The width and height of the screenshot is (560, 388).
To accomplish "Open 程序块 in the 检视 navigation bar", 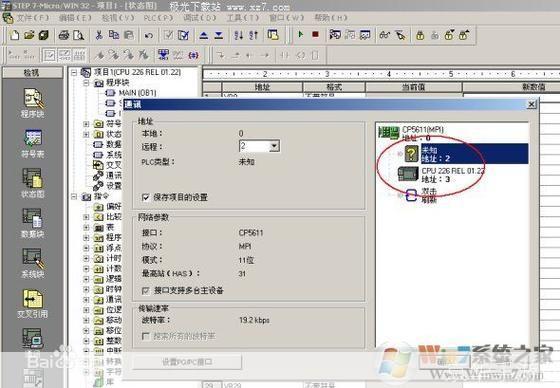I will (x=32, y=103).
